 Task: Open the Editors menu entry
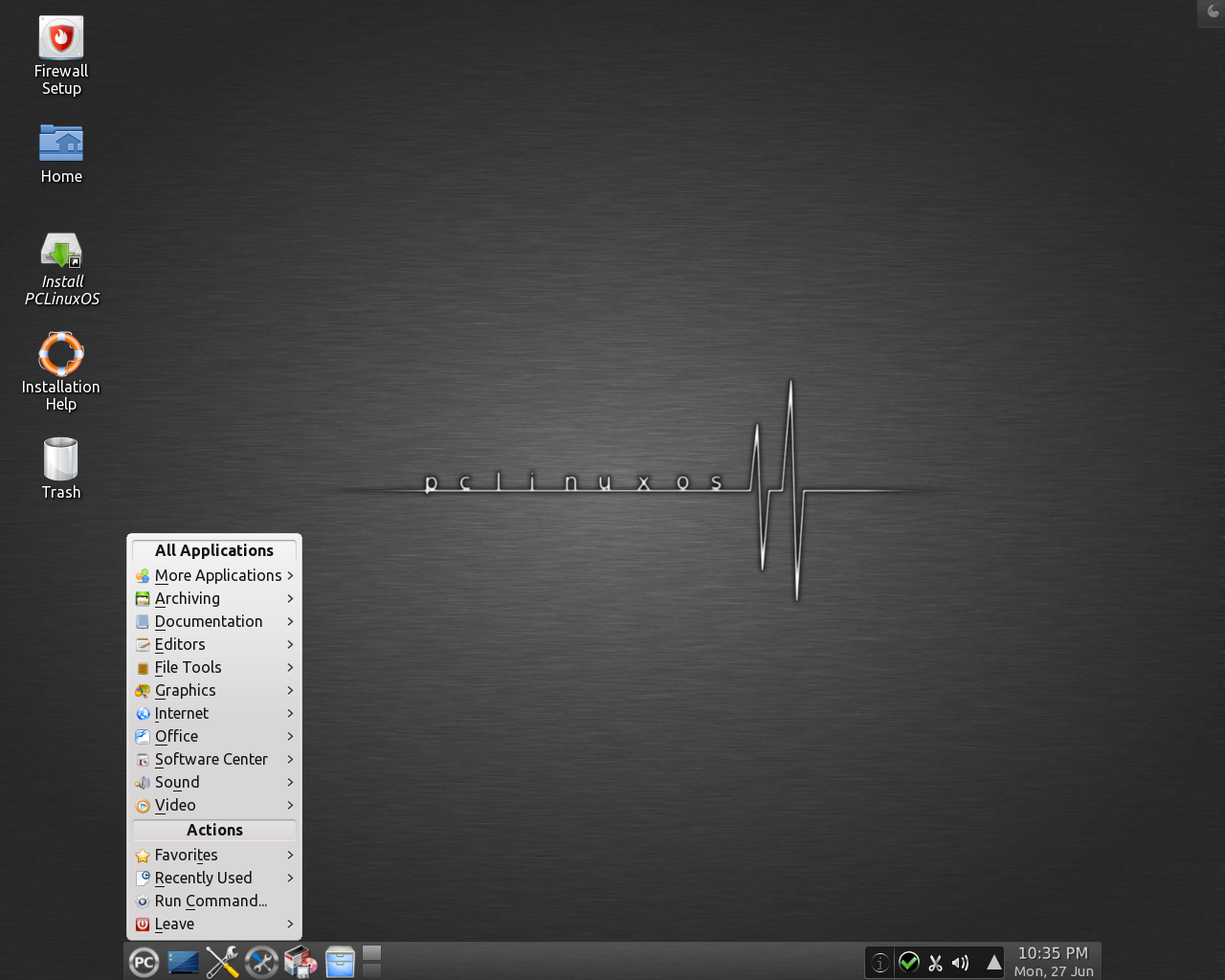tap(214, 644)
